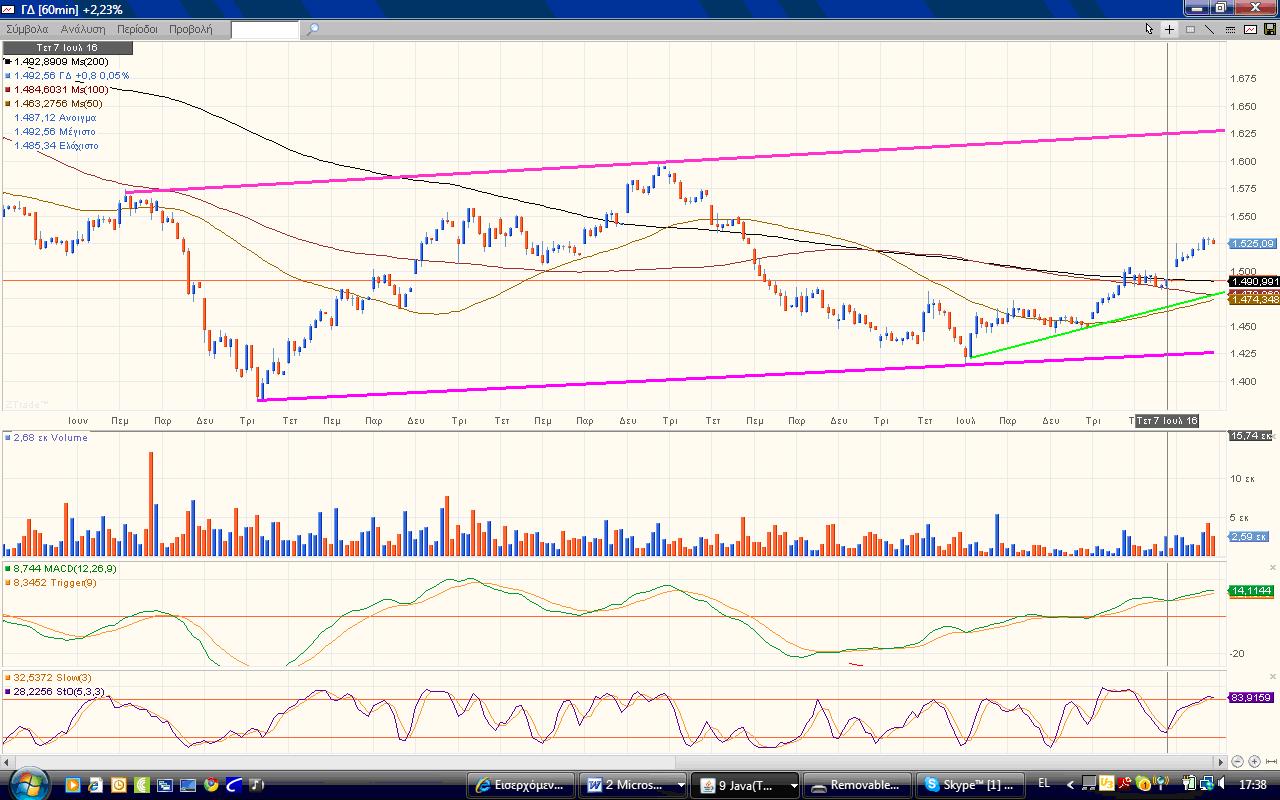Screen dimensions: 1280x800
Task: Switch to Skype taskbar button
Action: tap(973, 785)
